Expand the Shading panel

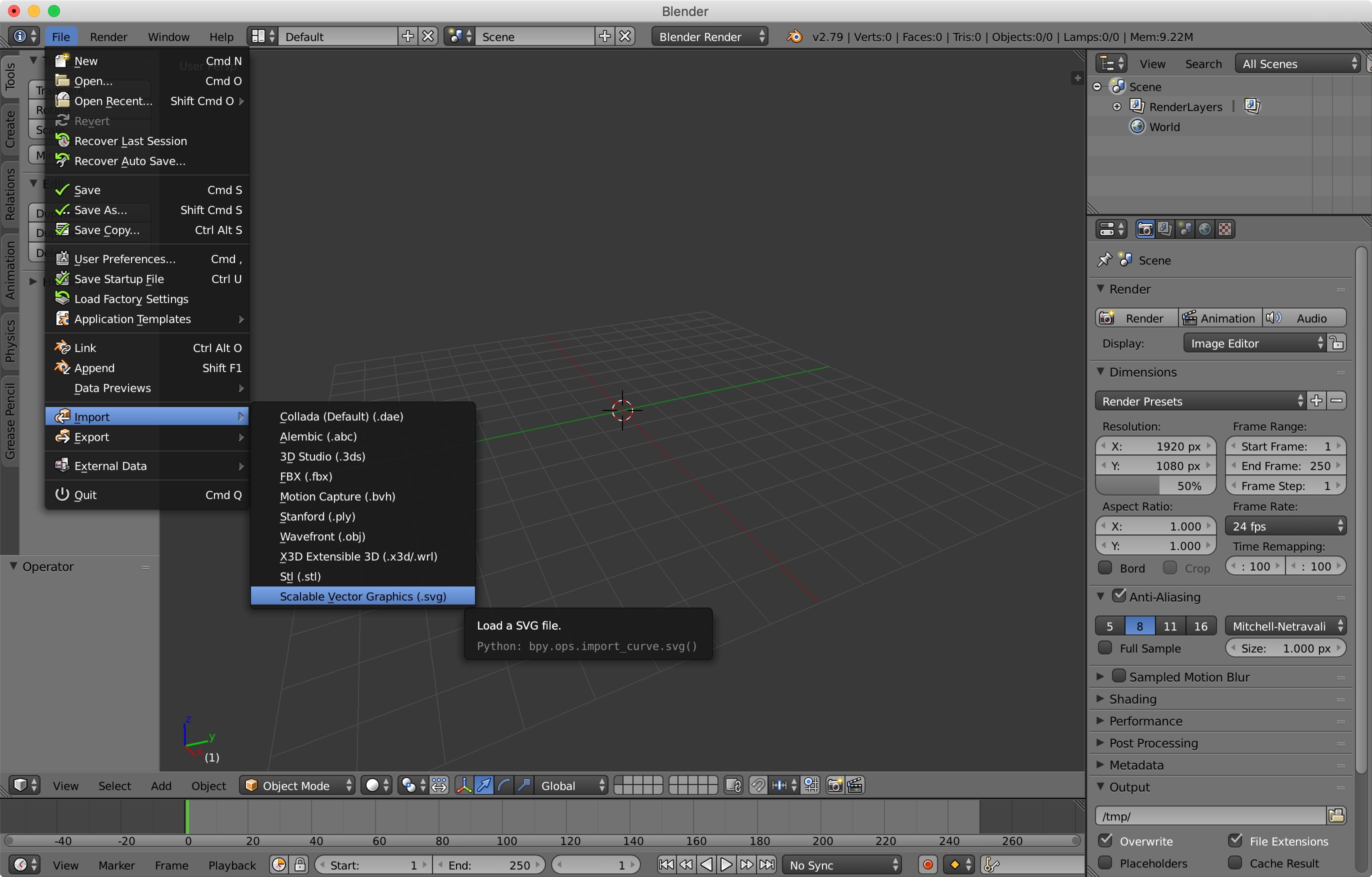(1132, 698)
